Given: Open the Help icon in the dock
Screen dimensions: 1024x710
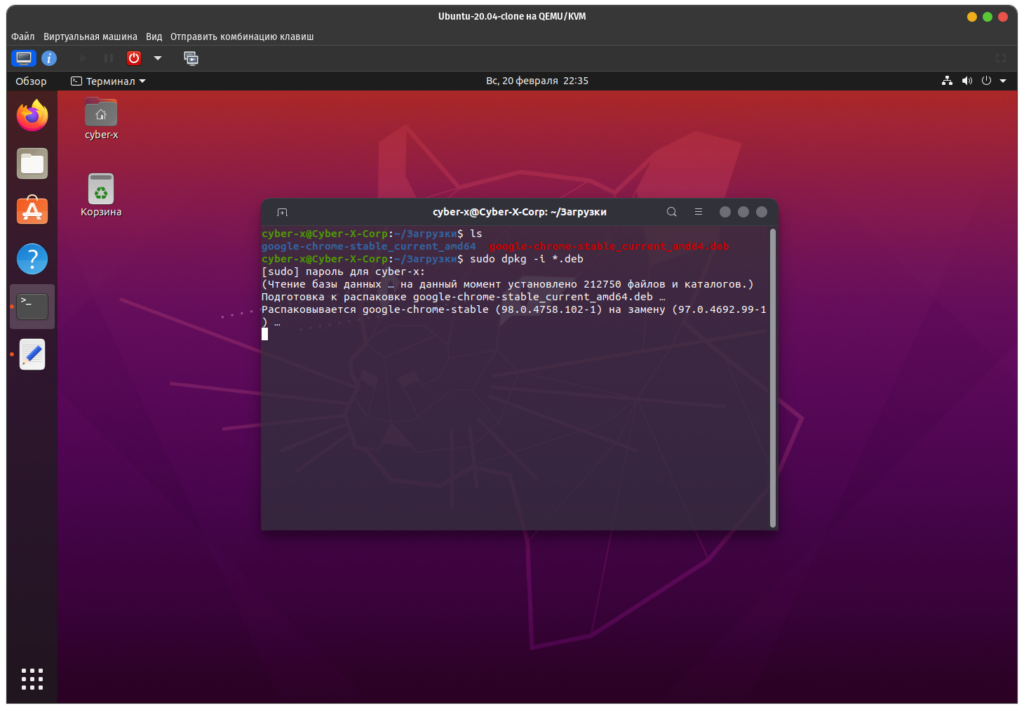Looking at the screenshot, I should pos(32,259).
